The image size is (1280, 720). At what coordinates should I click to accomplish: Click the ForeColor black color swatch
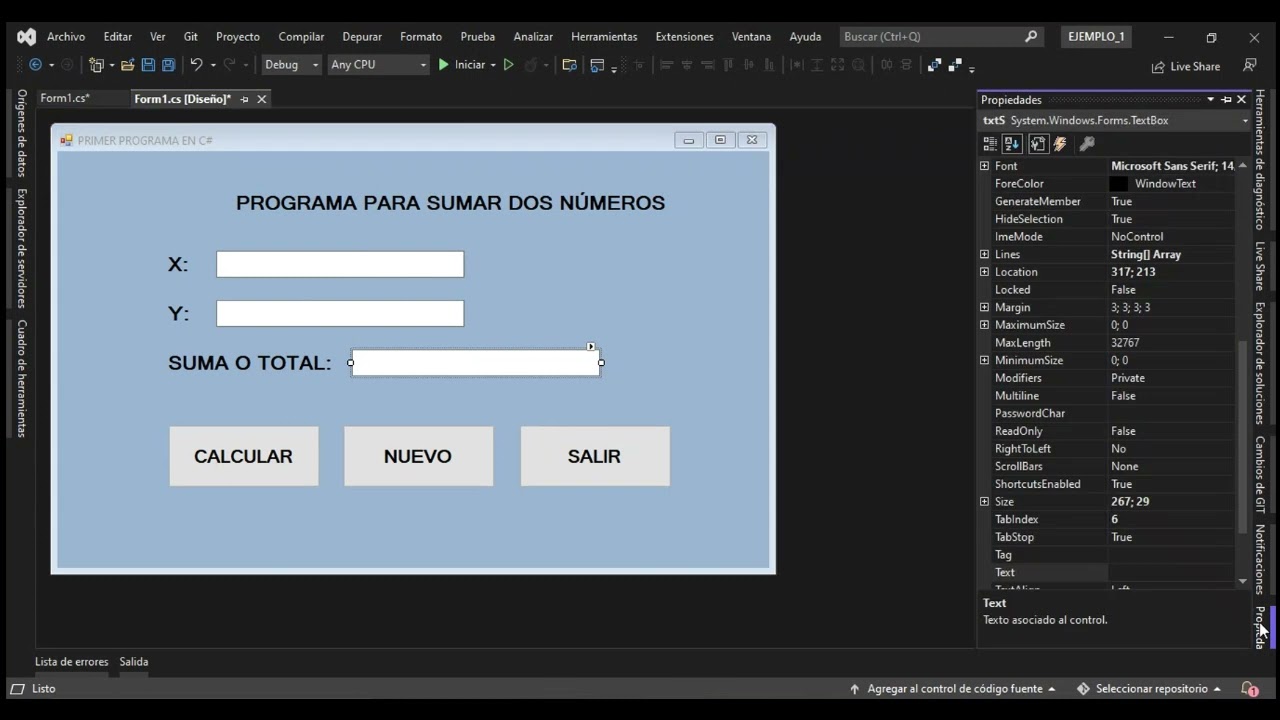click(x=1119, y=184)
